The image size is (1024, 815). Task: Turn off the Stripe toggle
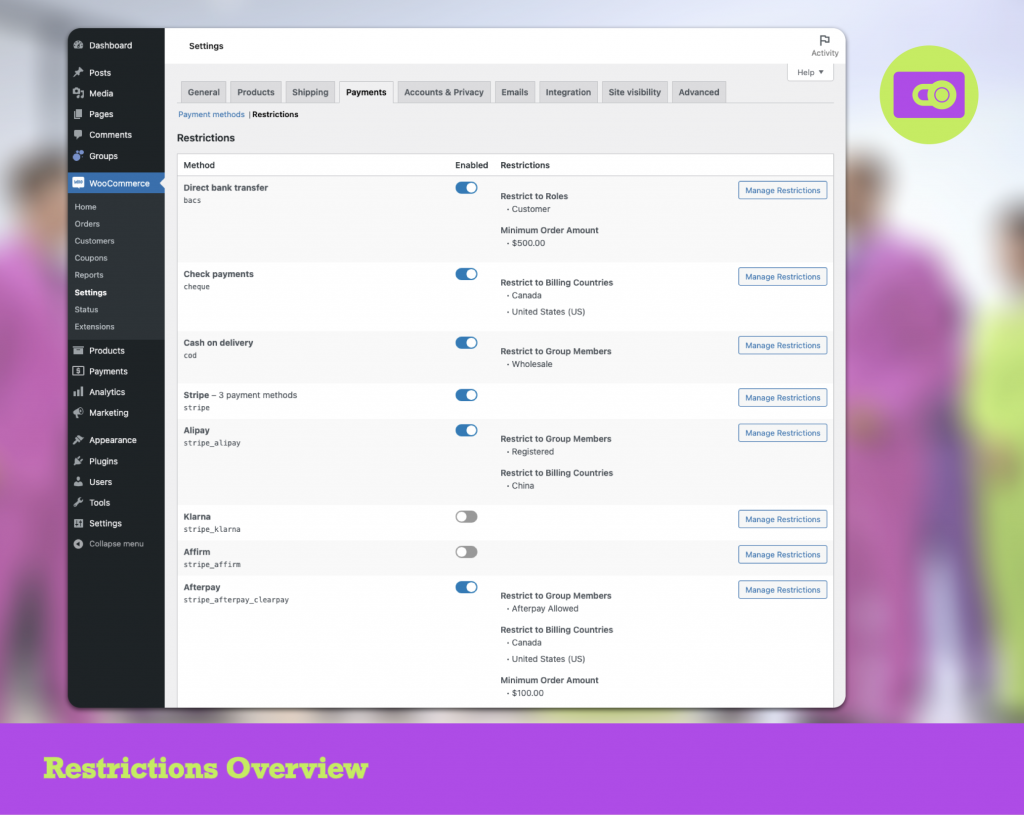pos(466,395)
